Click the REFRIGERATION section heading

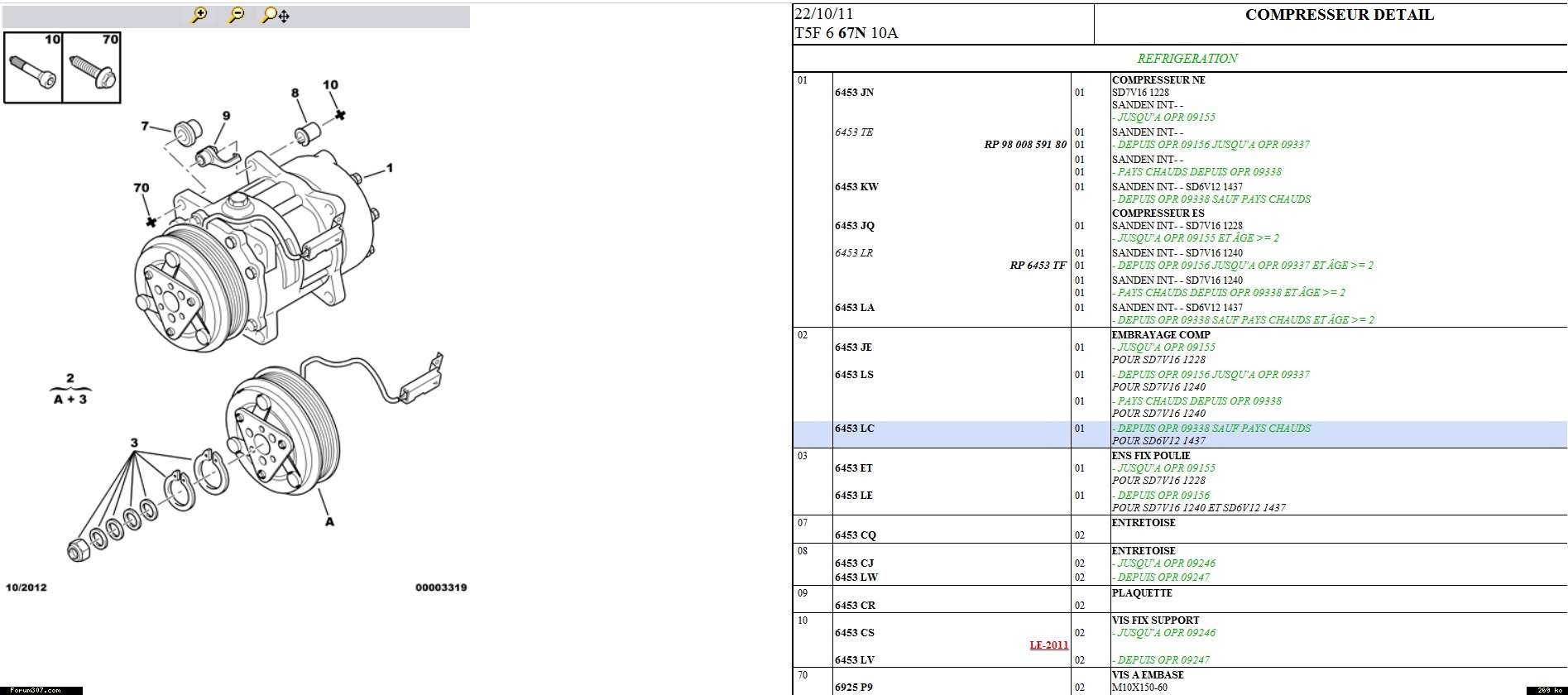pos(1187,59)
